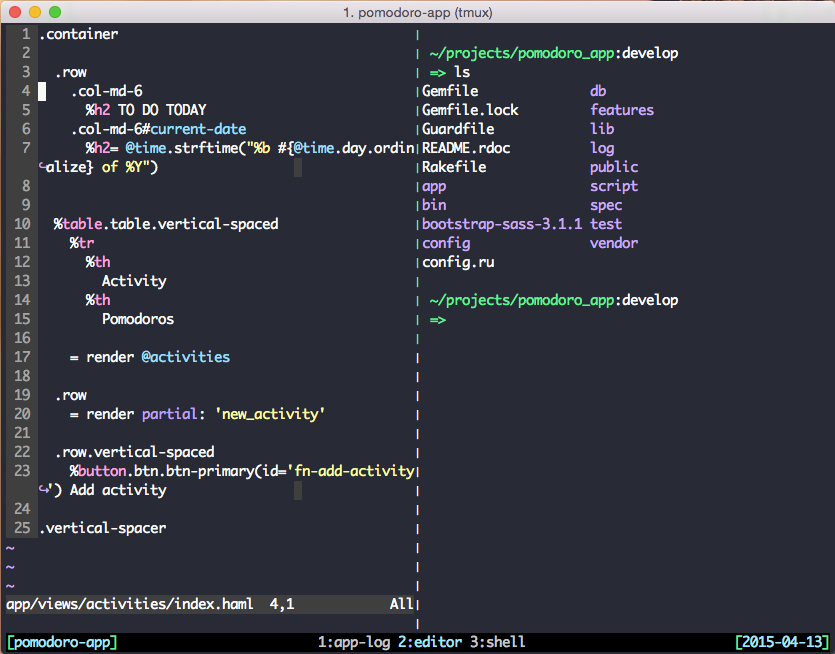Click the [pomodoro-app] session name in status bar

tap(62, 642)
